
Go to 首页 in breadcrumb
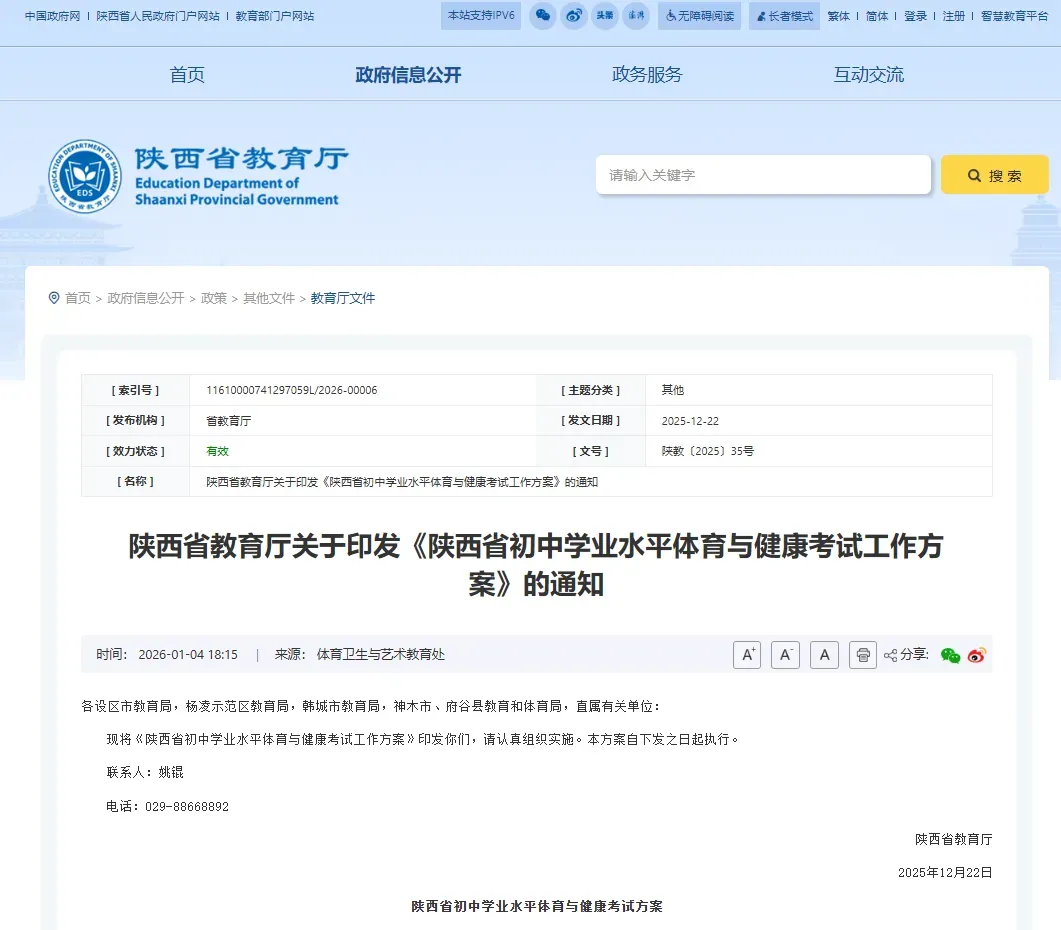pos(78,298)
